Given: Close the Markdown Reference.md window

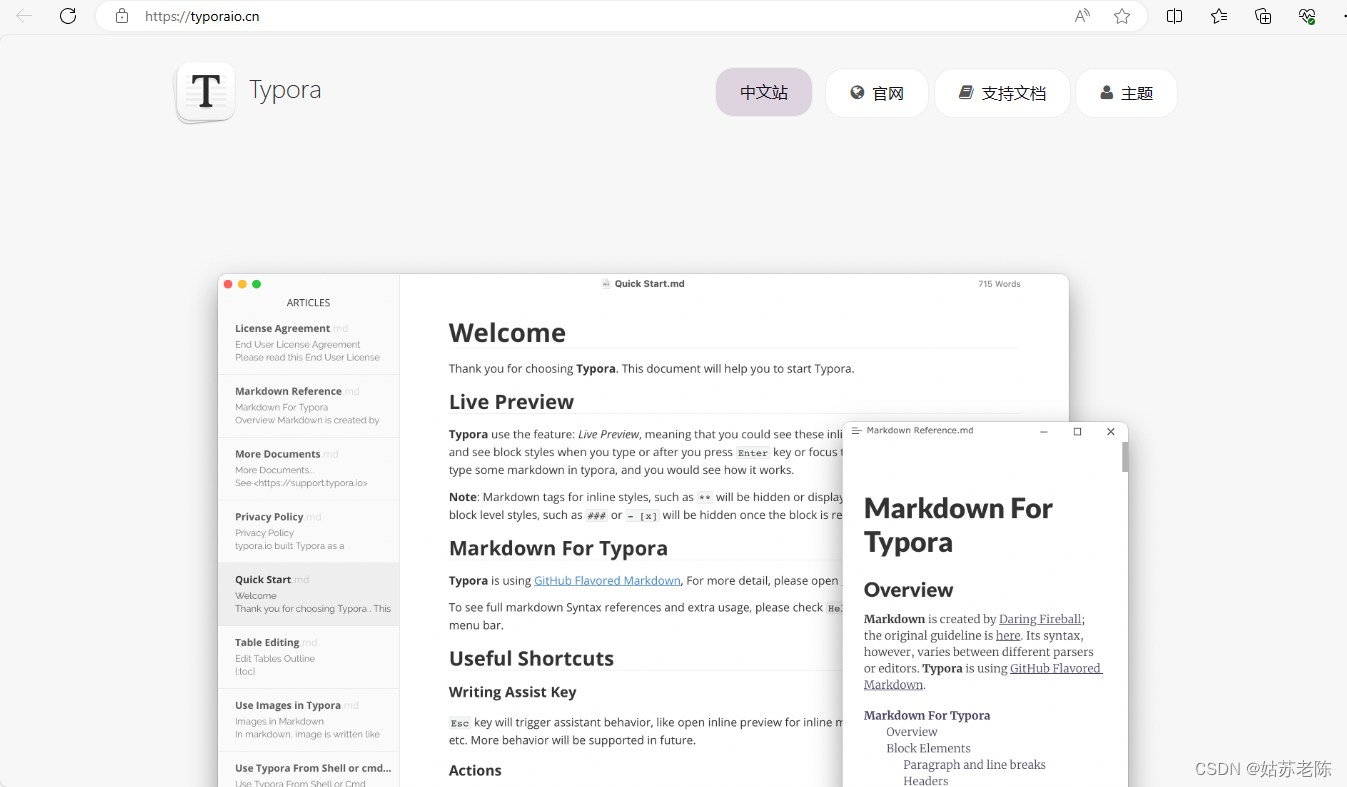Looking at the screenshot, I should 1110,432.
